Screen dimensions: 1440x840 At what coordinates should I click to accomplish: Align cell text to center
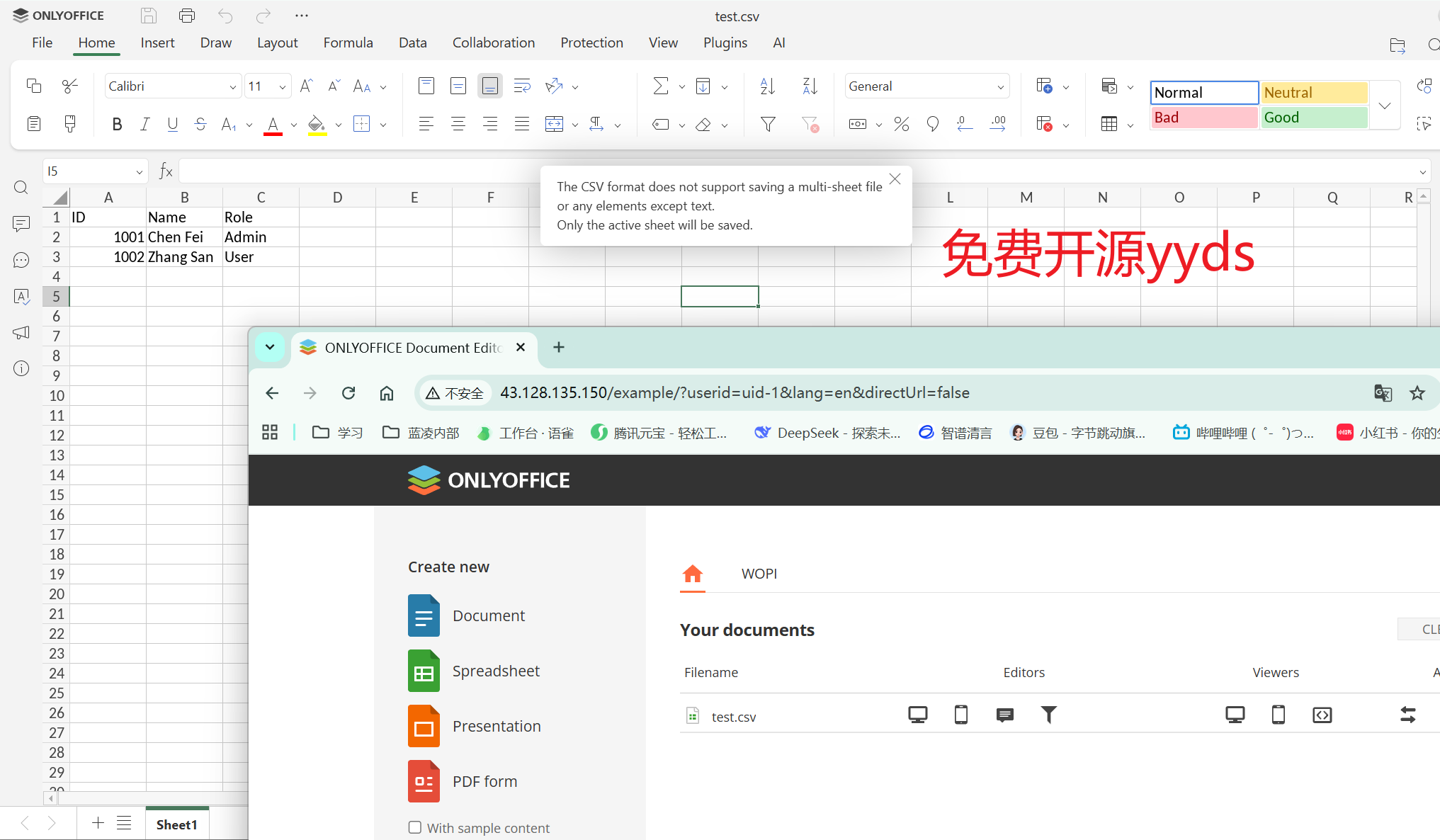pyautogui.click(x=458, y=125)
